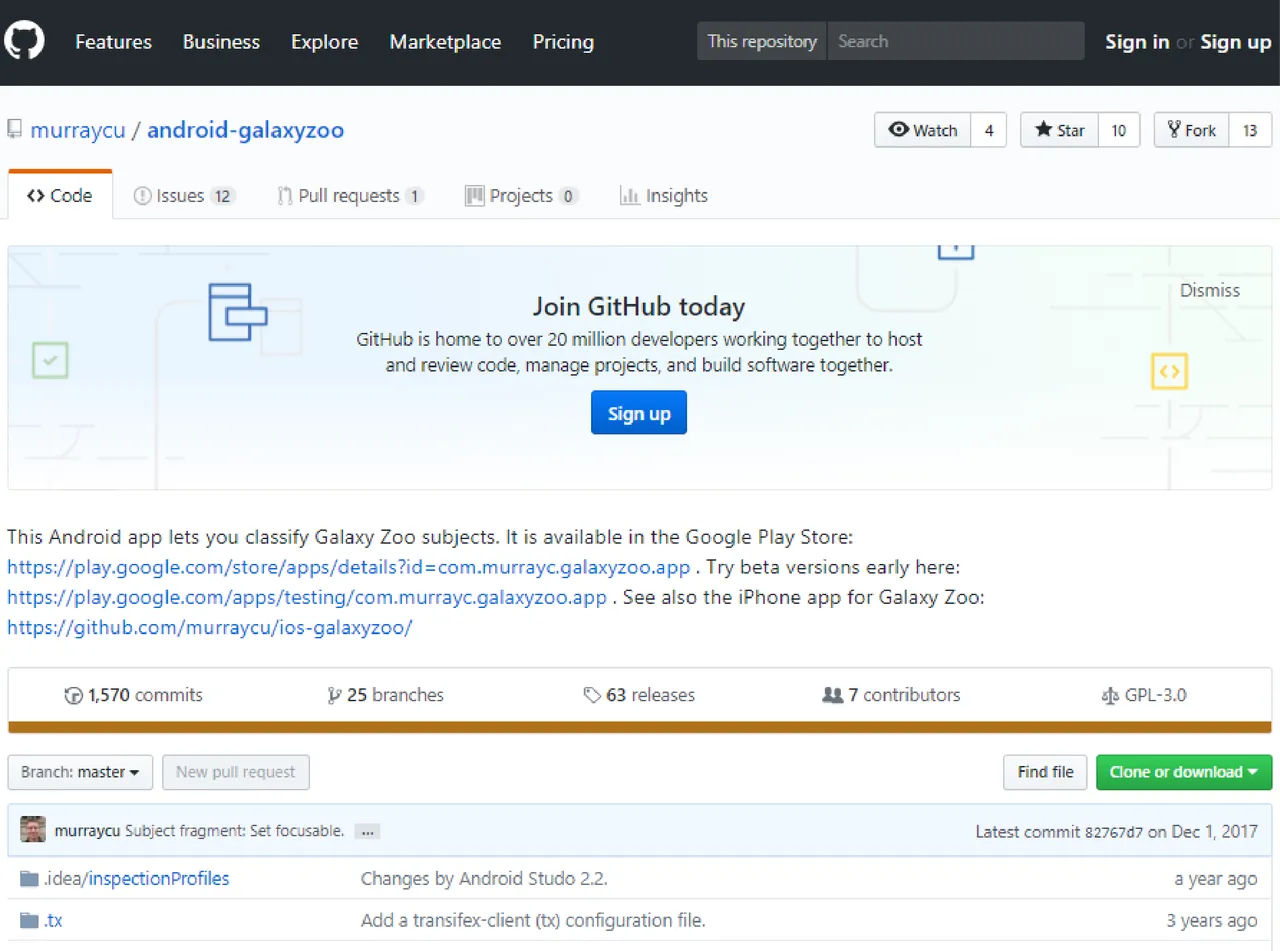Screen dimensions: 1280x951
Task: Click the Watch button
Action: tap(922, 130)
